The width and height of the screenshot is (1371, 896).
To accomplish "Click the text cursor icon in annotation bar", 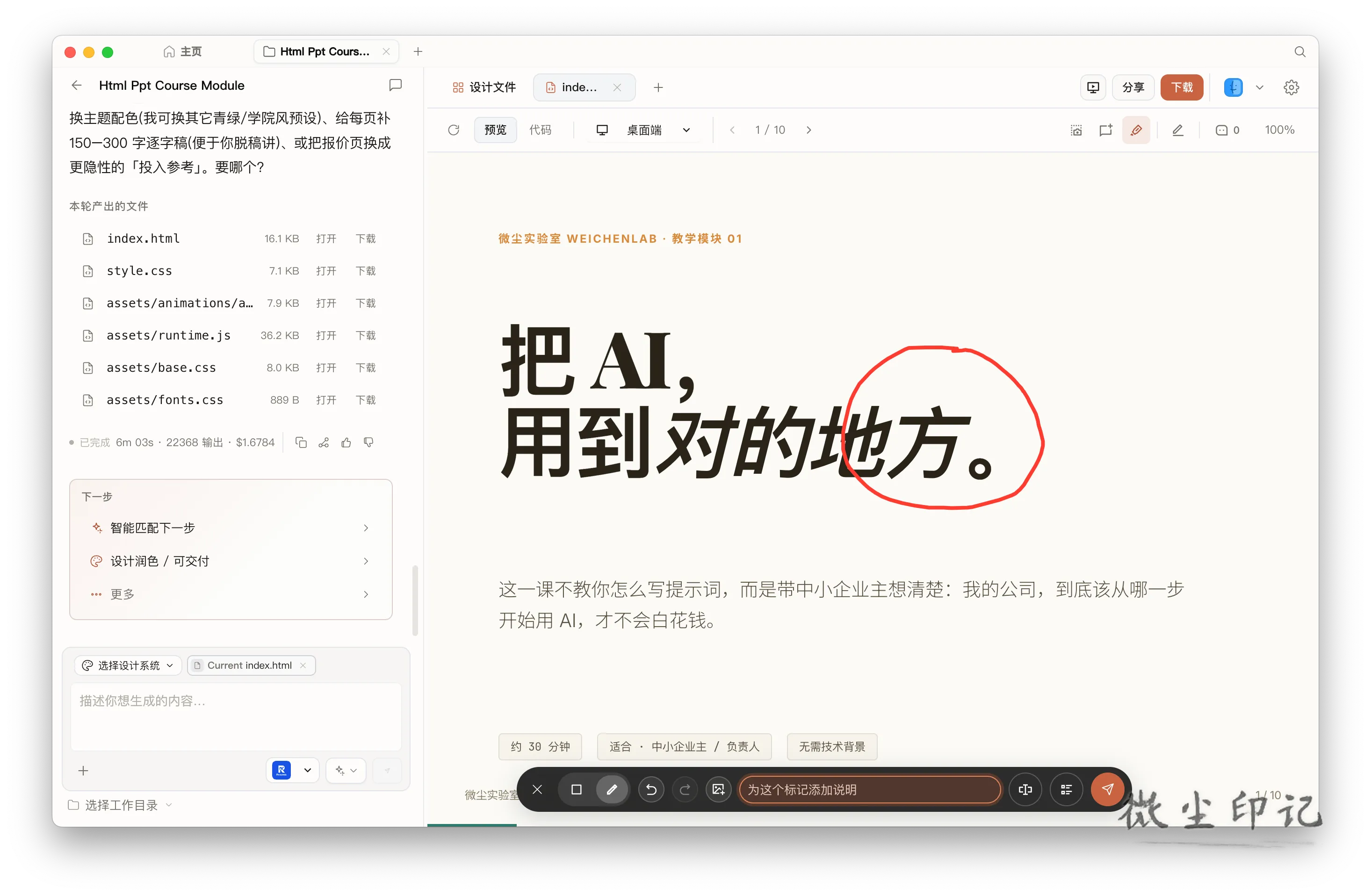I will coord(1025,789).
